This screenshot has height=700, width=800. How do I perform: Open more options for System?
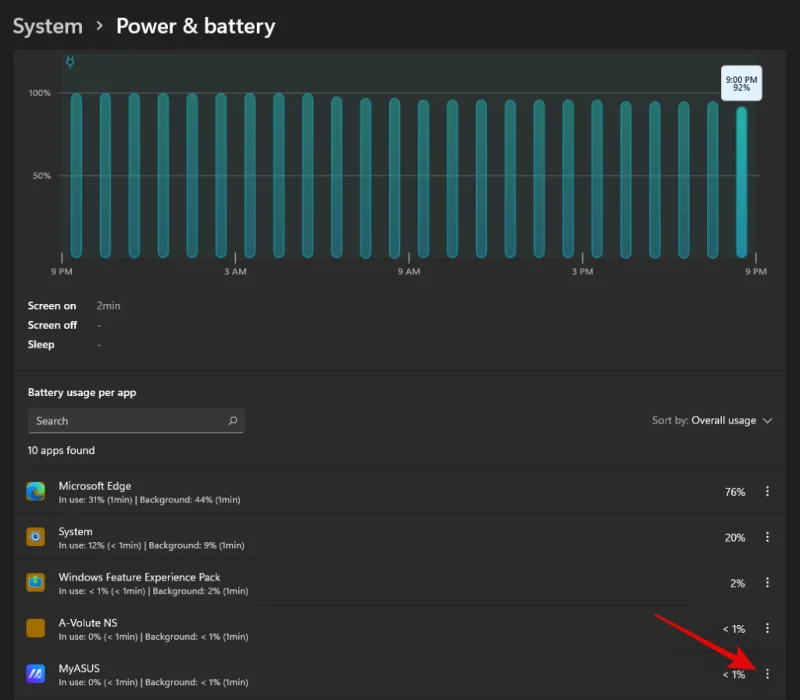768,537
